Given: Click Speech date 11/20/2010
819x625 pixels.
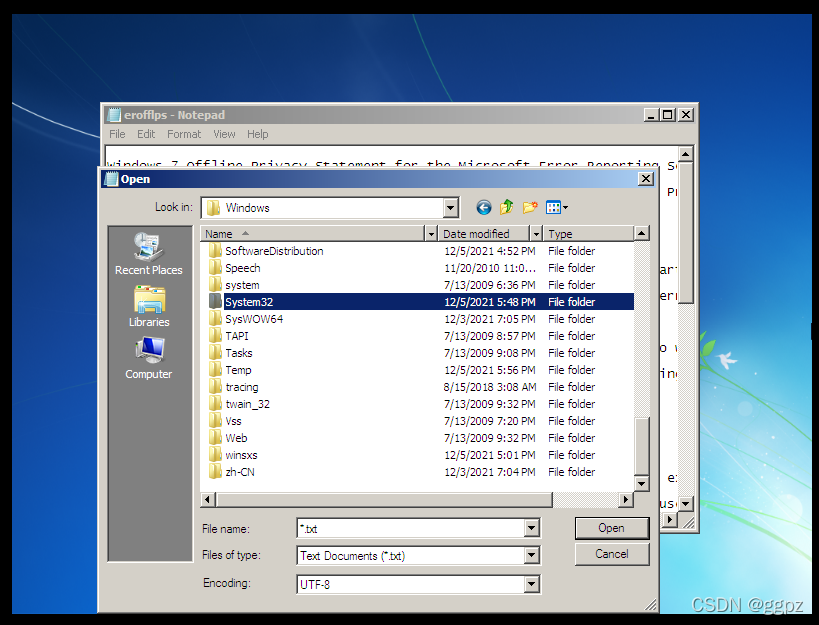Looking at the screenshot, I should coord(490,268).
